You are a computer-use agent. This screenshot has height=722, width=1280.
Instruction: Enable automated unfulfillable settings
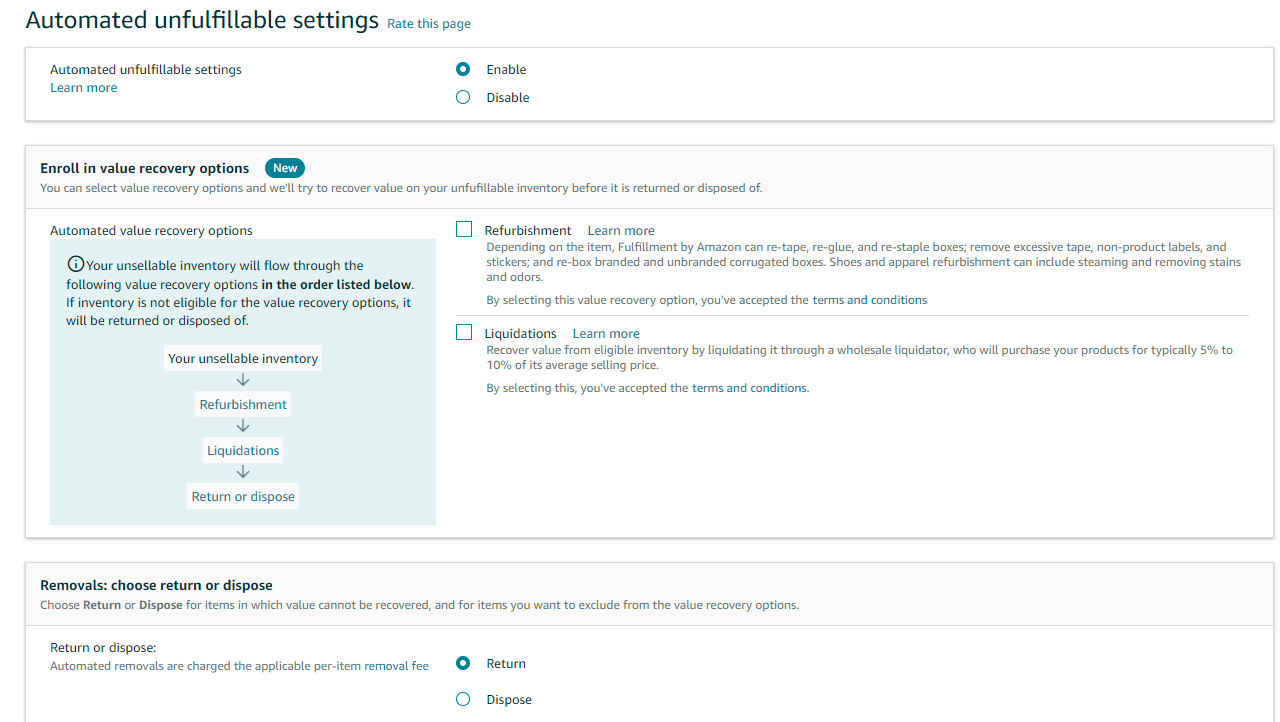coord(462,69)
